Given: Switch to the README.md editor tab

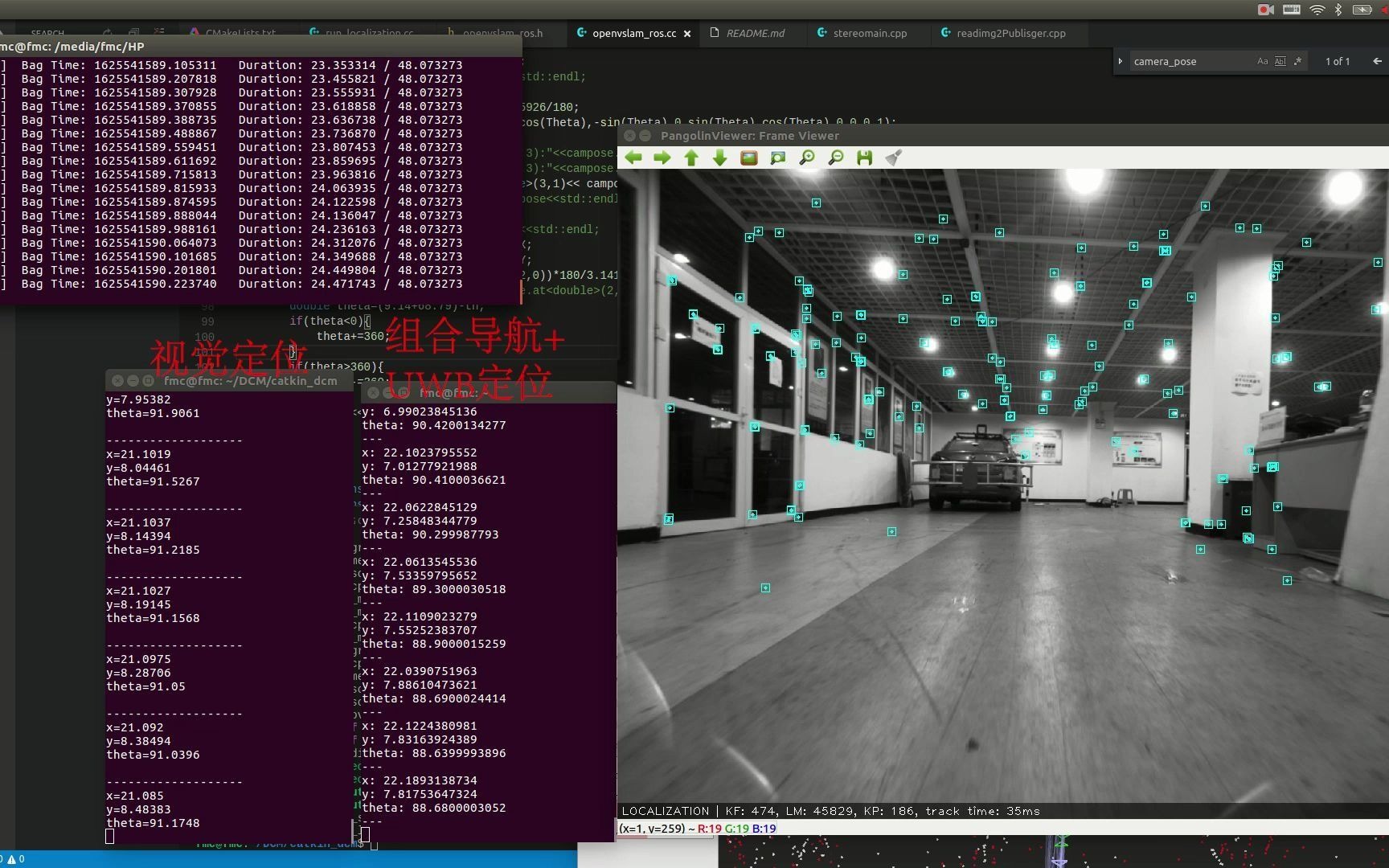Looking at the screenshot, I should pos(747,33).
